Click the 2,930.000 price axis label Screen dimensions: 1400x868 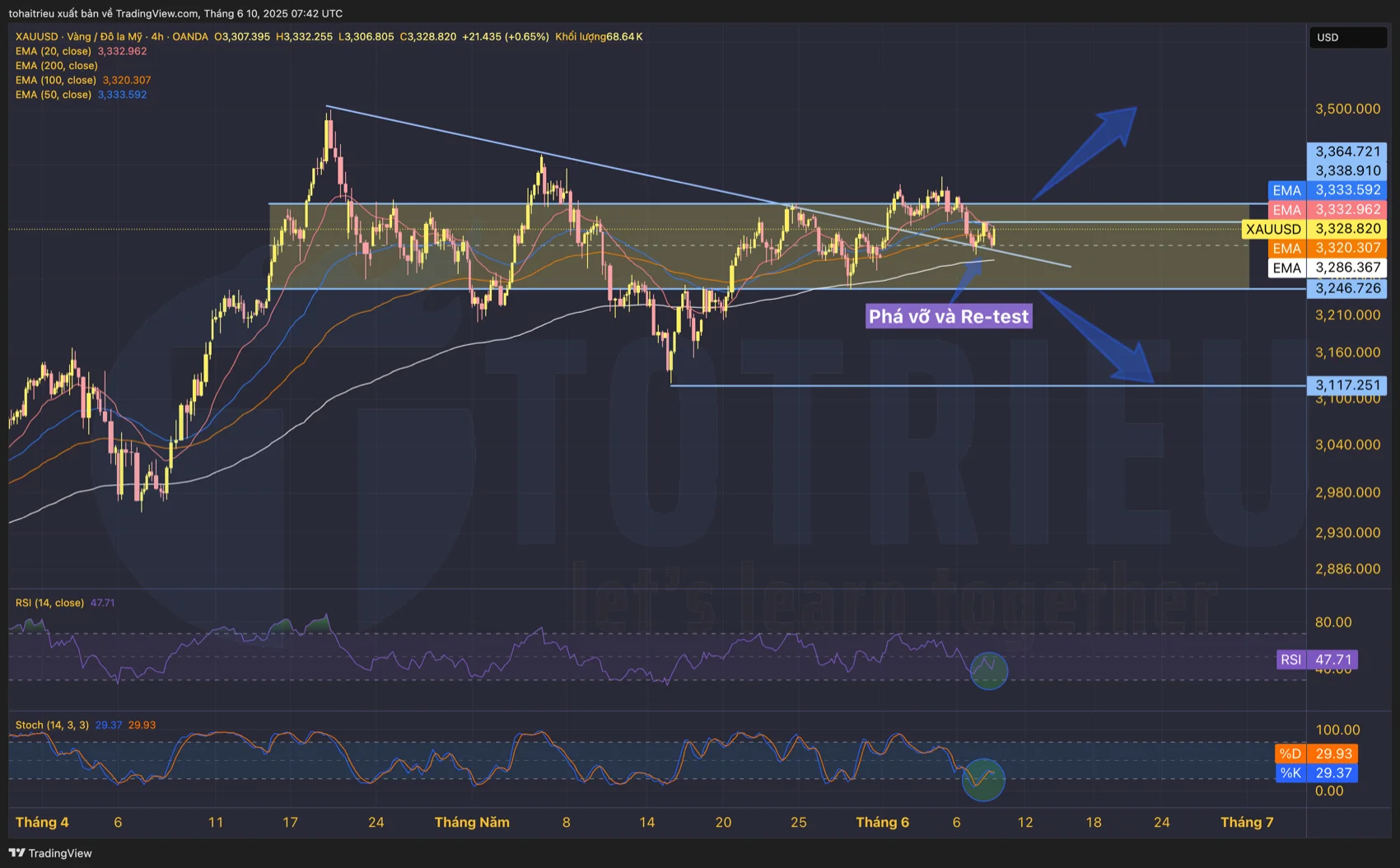[1347, 533]
